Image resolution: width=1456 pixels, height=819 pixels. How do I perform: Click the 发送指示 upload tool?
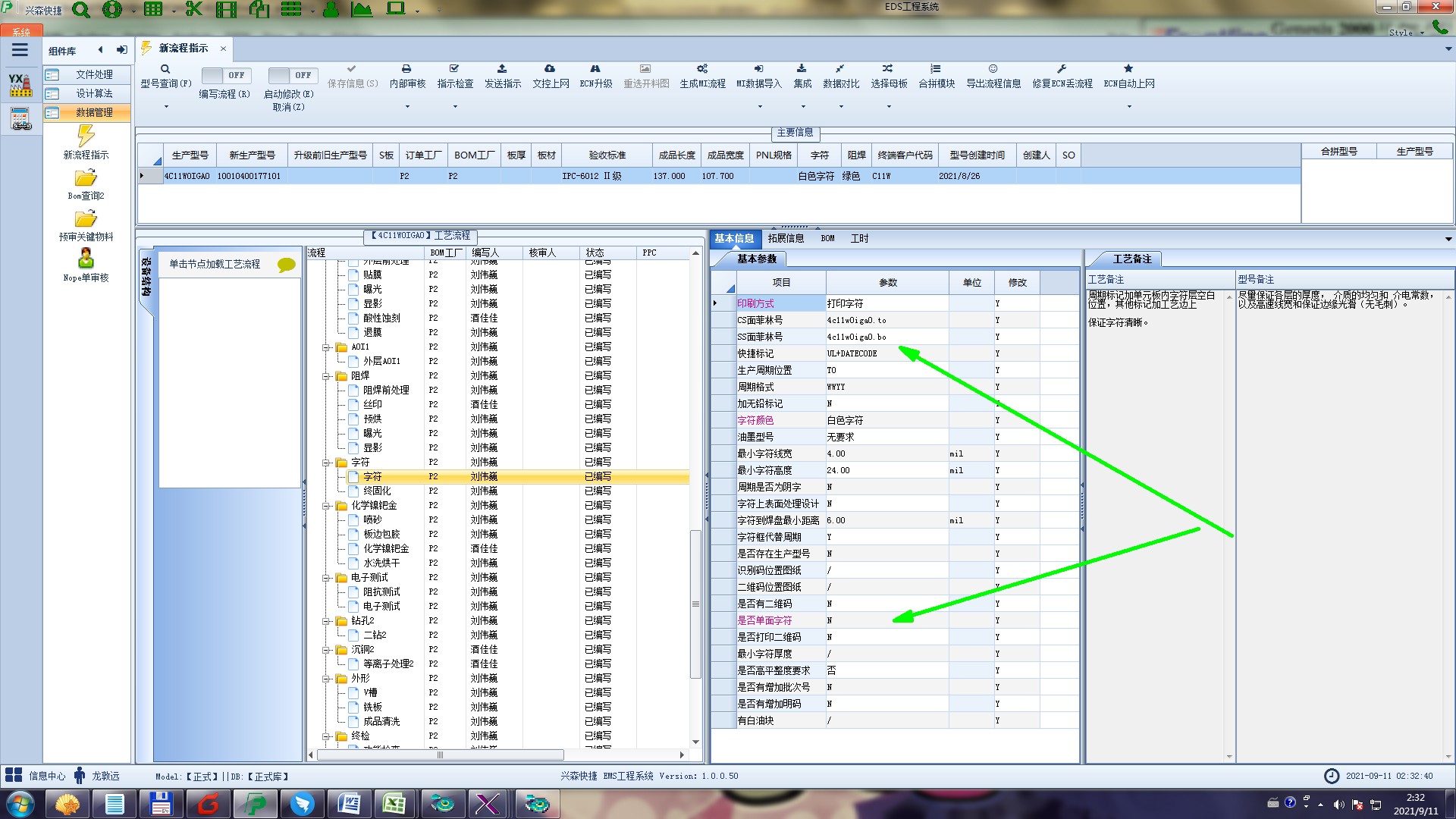pyautogui.click(x=503, y=77)
